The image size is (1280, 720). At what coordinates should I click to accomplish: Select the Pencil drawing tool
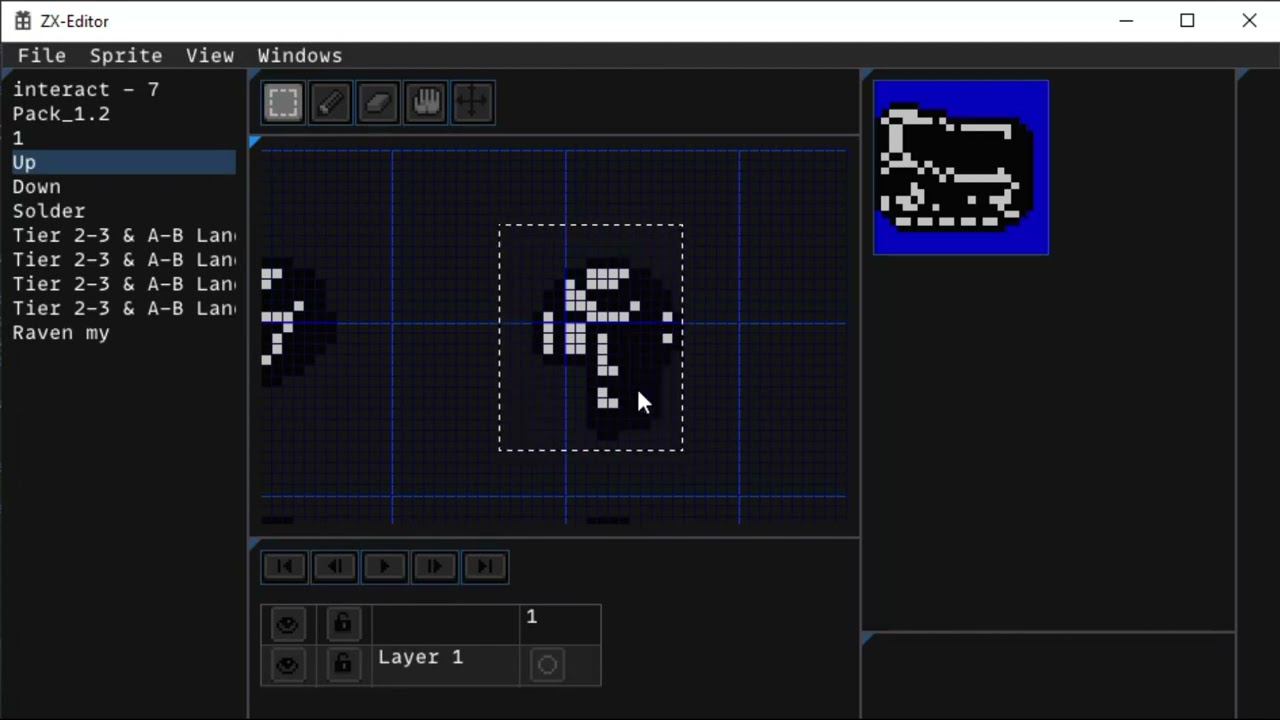coord(331,102)
